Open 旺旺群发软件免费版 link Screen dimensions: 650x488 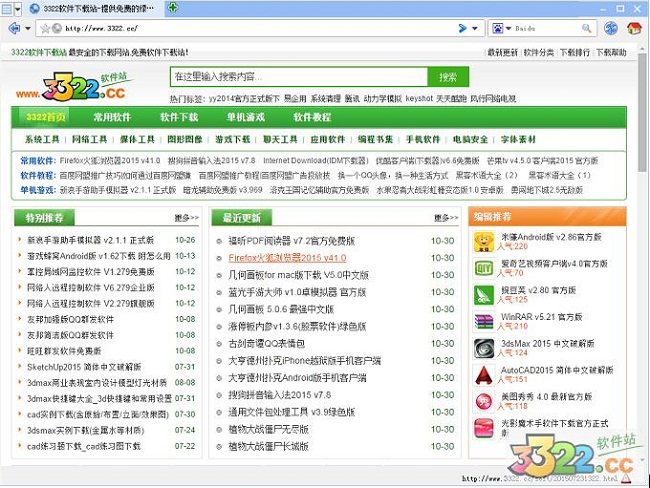[64, 351]
